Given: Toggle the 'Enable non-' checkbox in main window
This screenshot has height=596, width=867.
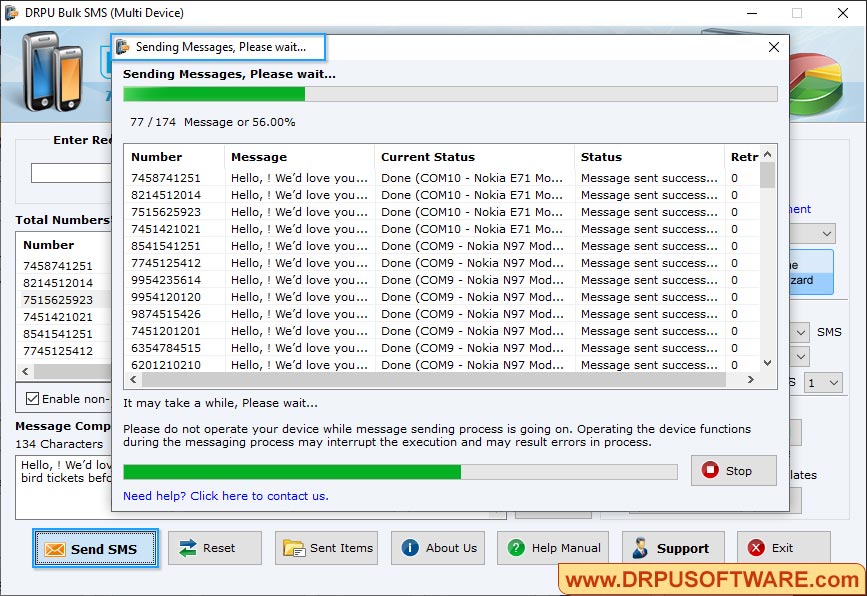Looking at the screenshot, I should pyautogui.click(x=33, y=399).
